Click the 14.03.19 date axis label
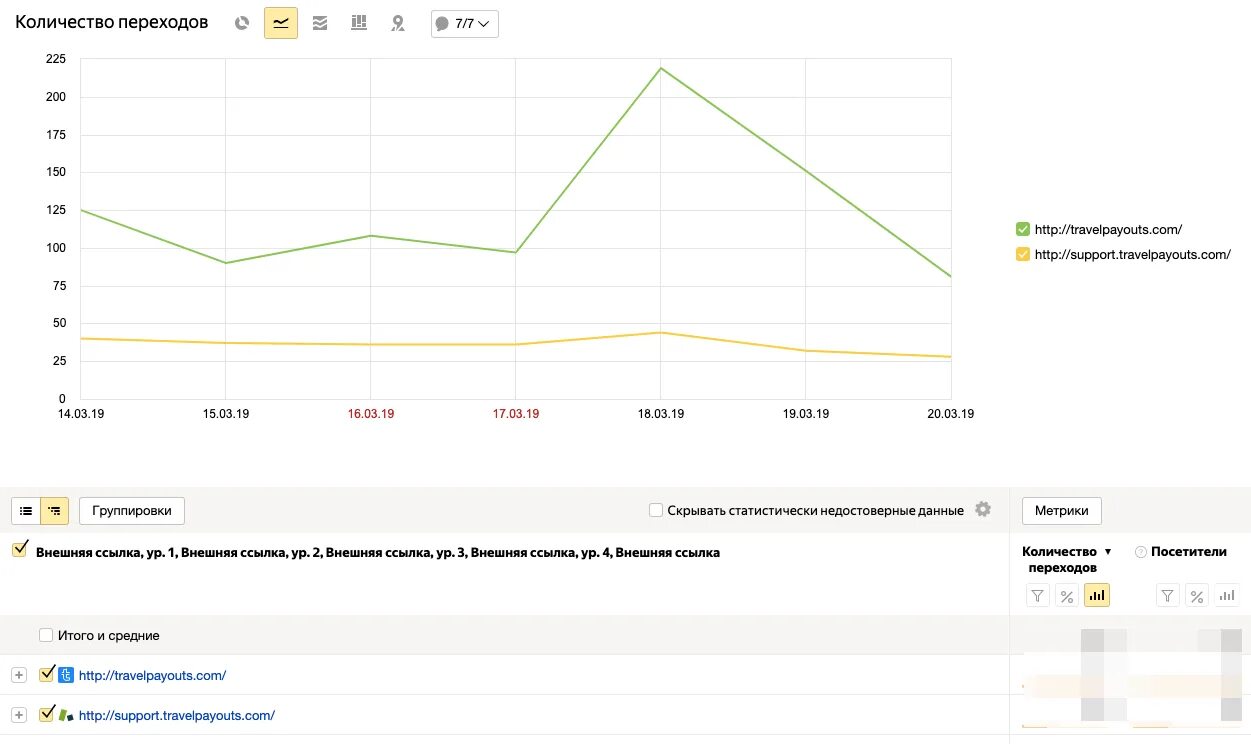 tap(80, 414)
